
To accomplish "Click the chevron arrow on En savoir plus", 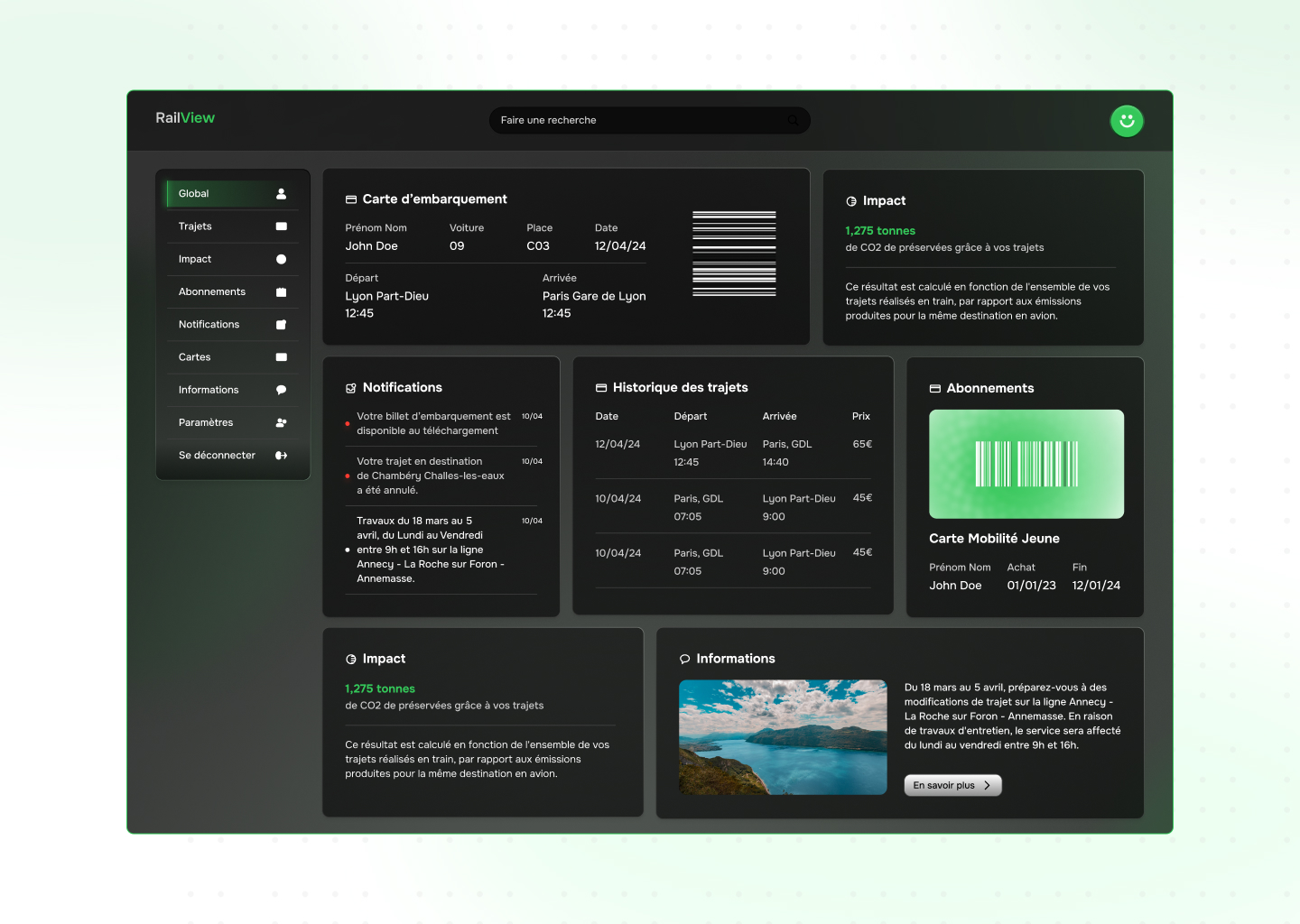I will [988, 785].
